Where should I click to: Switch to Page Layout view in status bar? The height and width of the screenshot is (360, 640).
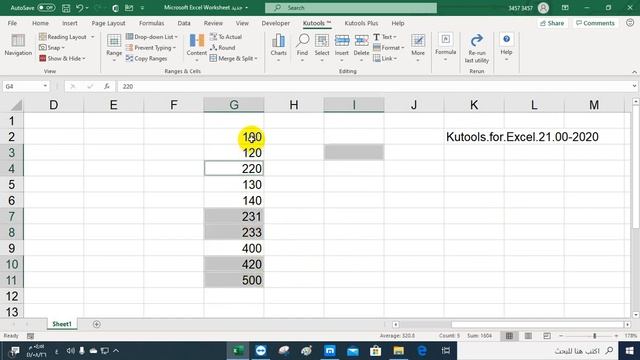[528, 336]
